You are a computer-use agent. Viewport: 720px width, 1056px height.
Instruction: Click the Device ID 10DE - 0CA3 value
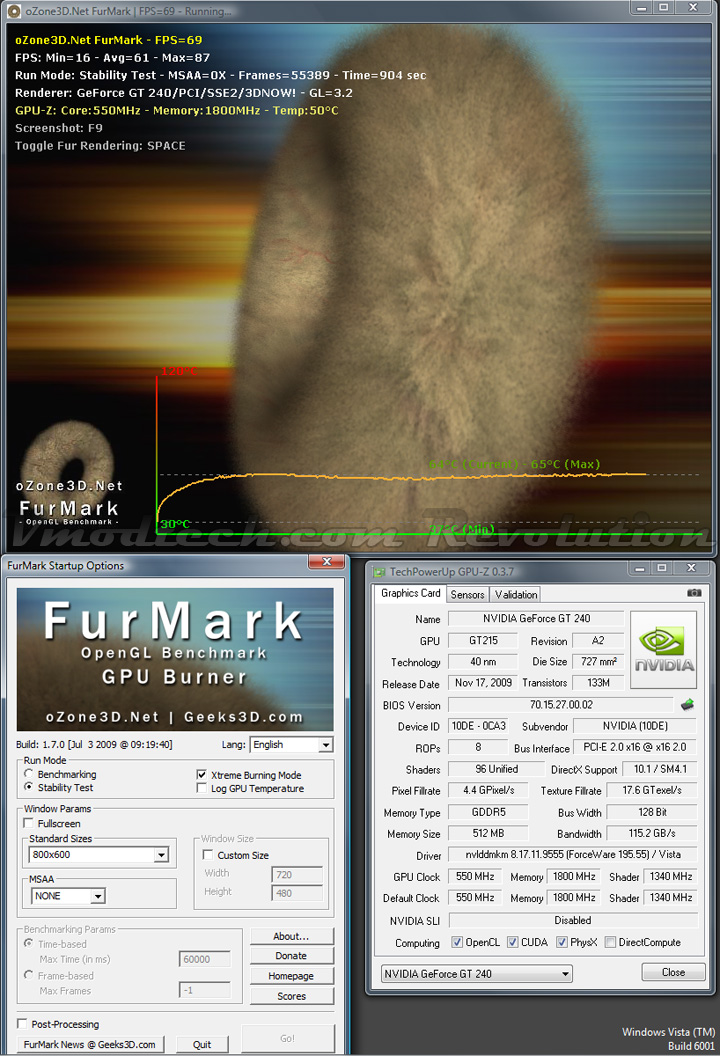point(478,726)
